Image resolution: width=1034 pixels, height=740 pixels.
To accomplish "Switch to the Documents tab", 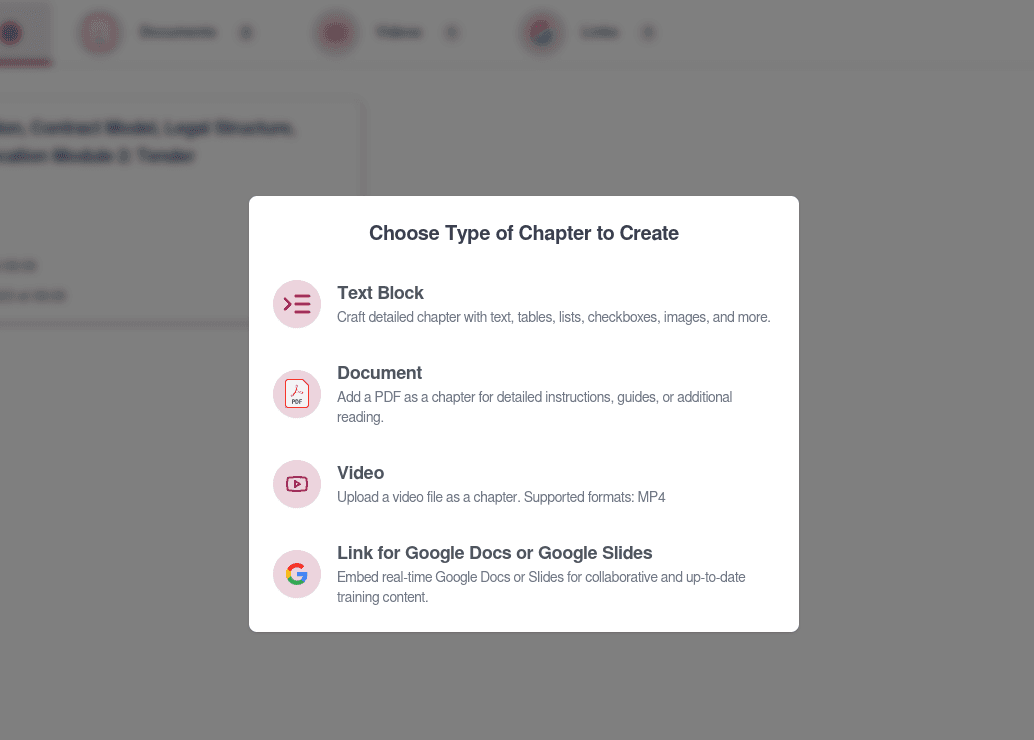I will pos(178,31).
